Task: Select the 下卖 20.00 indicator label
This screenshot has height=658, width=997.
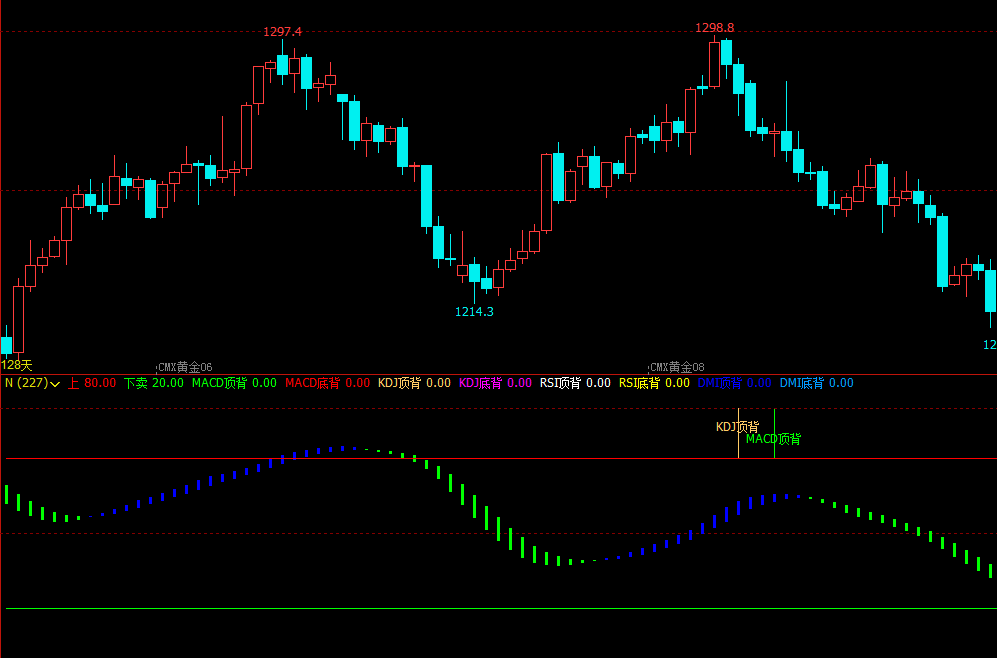Action: pyautogui.click(x=154, y=383)
